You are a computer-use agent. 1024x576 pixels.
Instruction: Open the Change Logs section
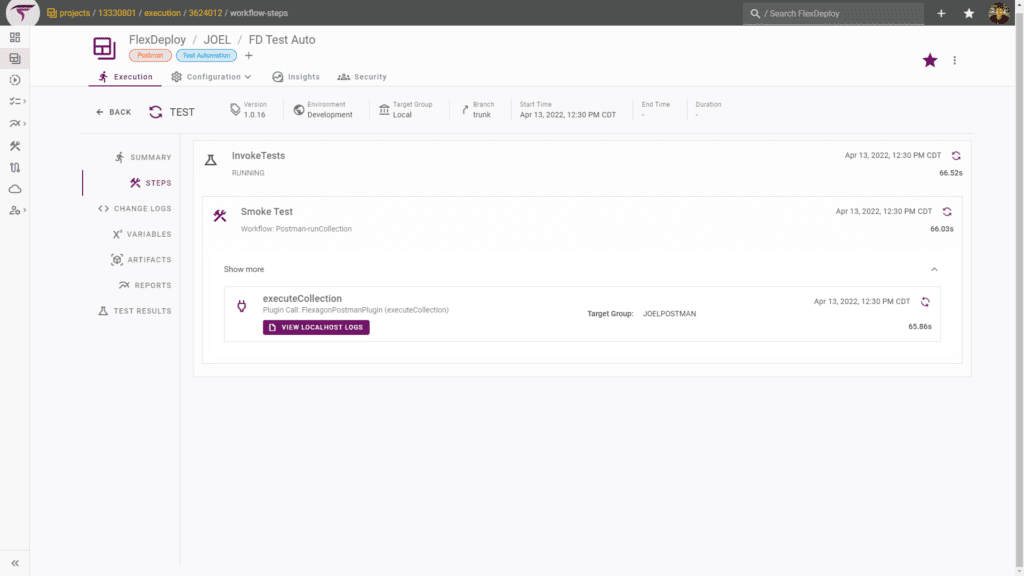tap(135, 209)
